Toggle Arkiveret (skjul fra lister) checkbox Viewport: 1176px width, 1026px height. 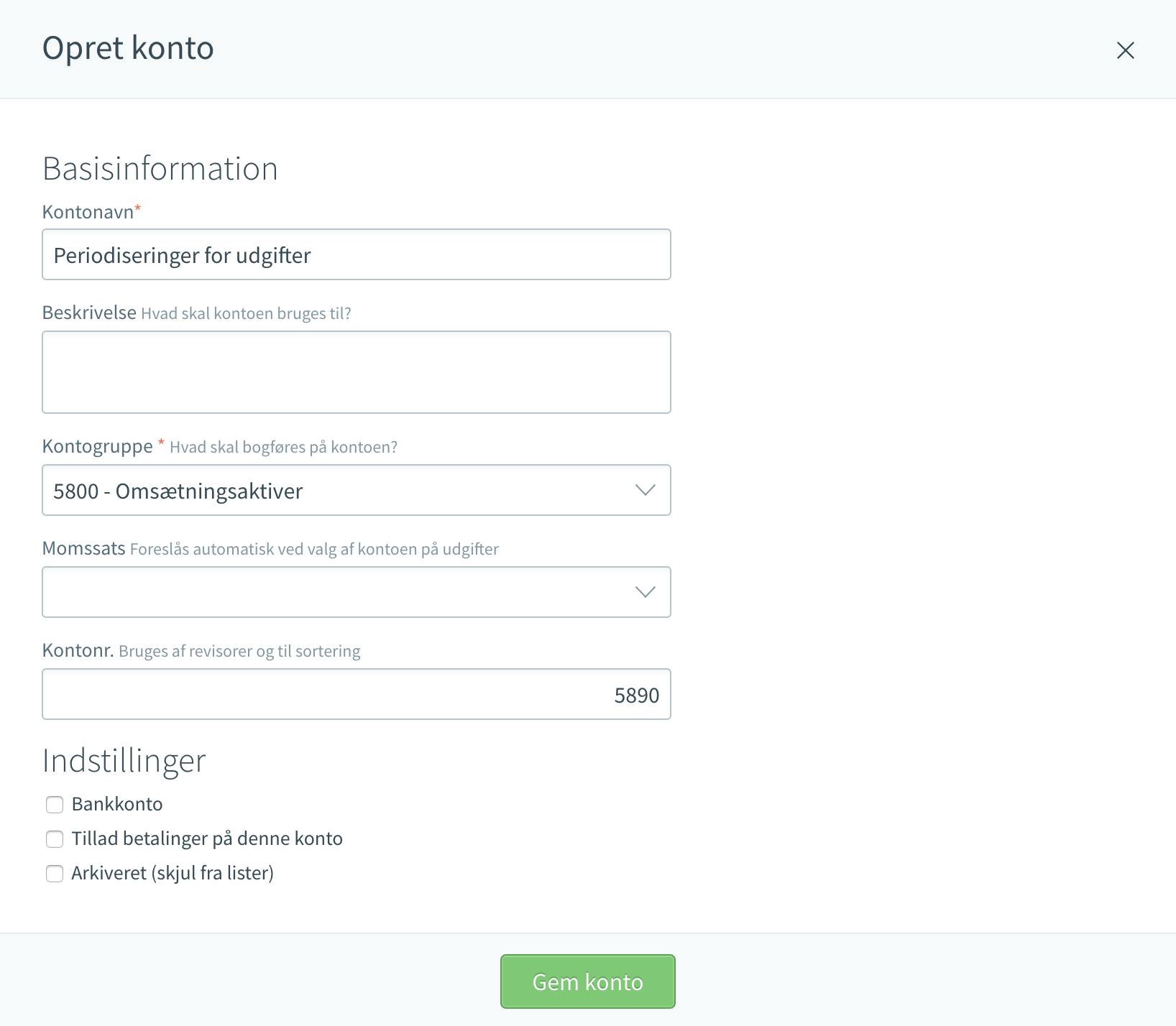(55, 874)
